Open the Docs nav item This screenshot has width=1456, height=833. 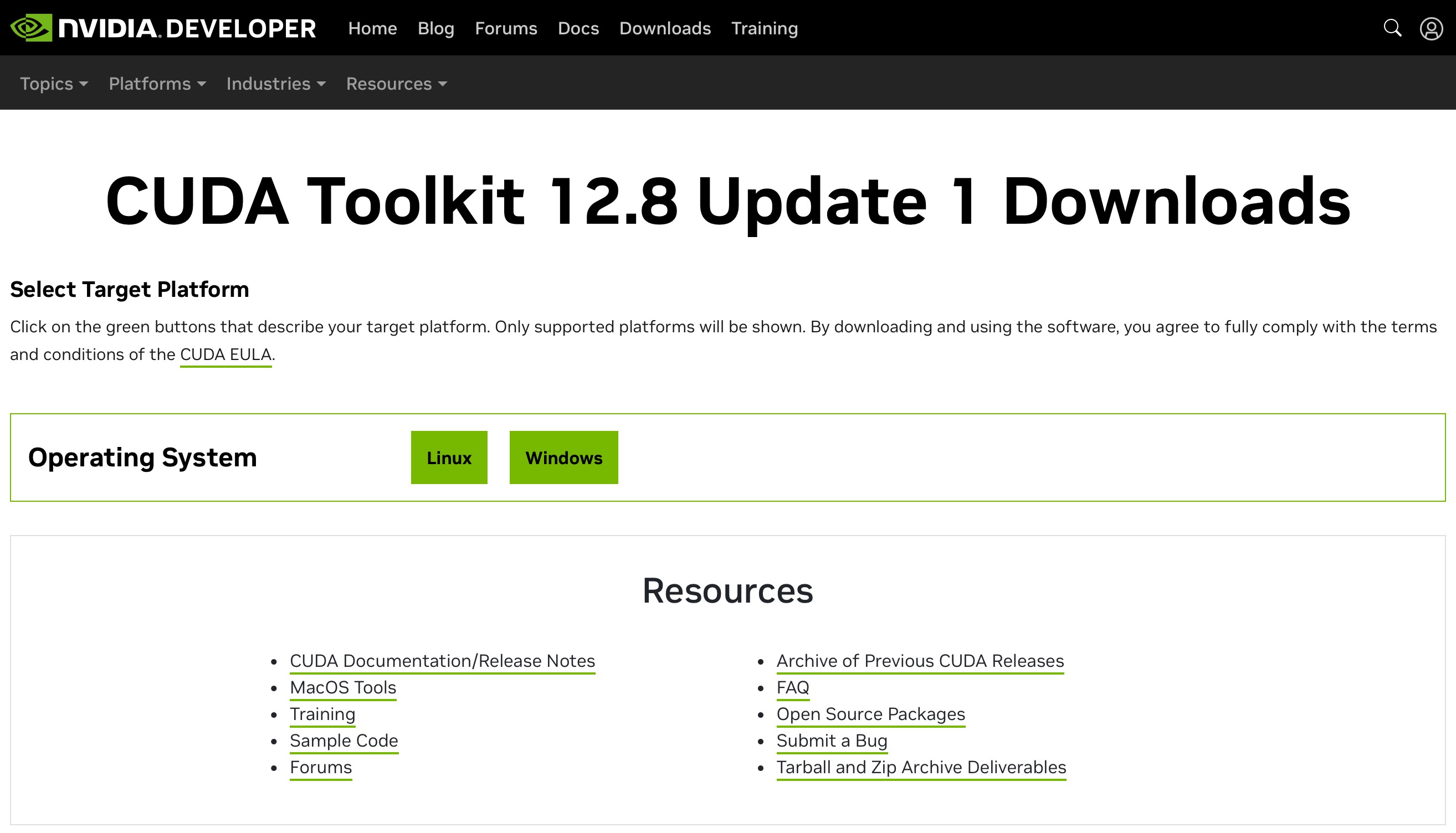pos(578,28)
